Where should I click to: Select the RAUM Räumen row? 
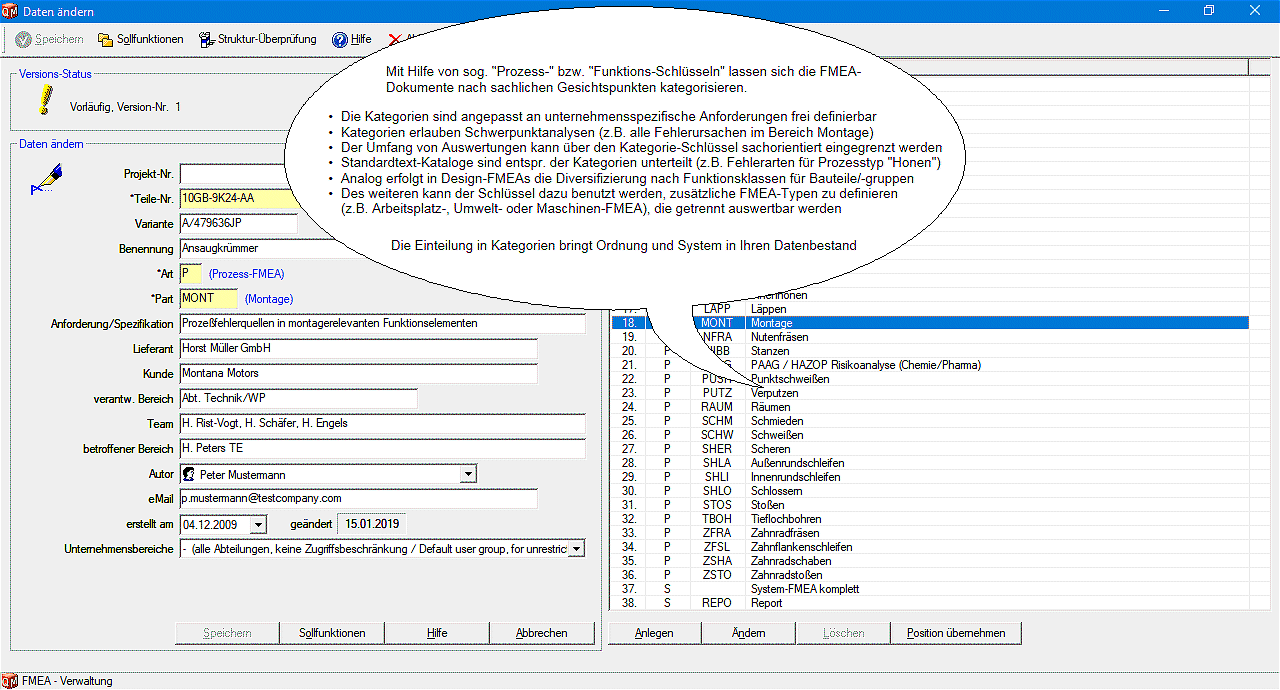[x=929, y=407]
